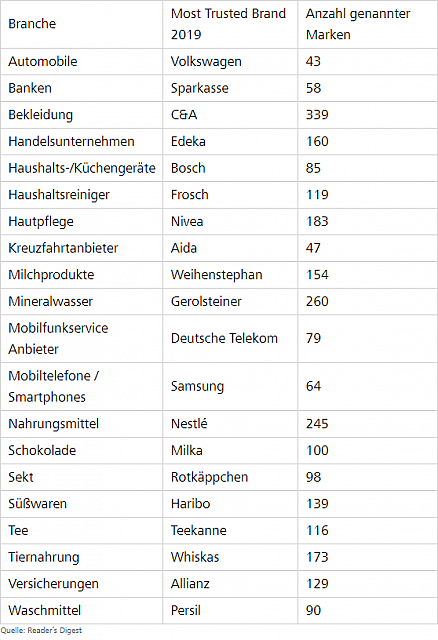Click the Haushalts-/Küchengeräte cell

coord(82,168)
